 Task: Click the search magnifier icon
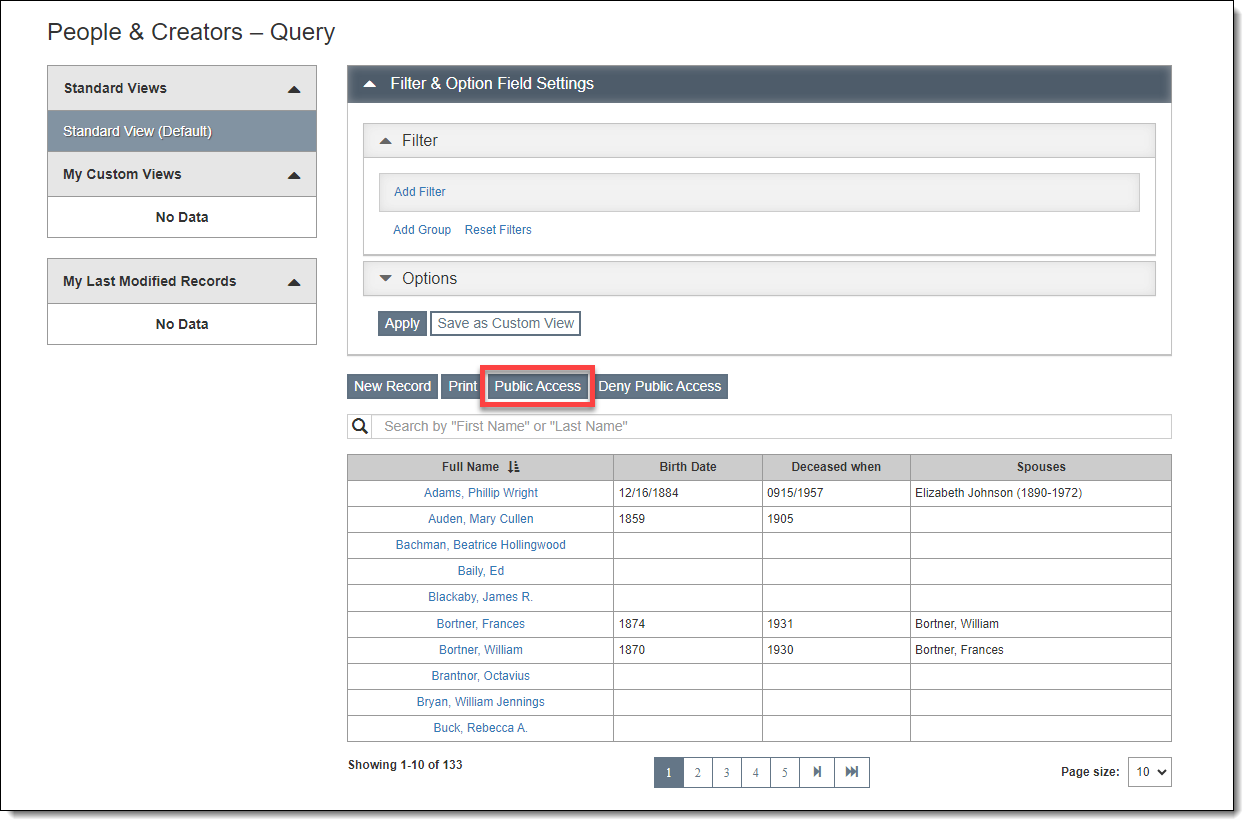pyautogui.click(x=360, y=427)
